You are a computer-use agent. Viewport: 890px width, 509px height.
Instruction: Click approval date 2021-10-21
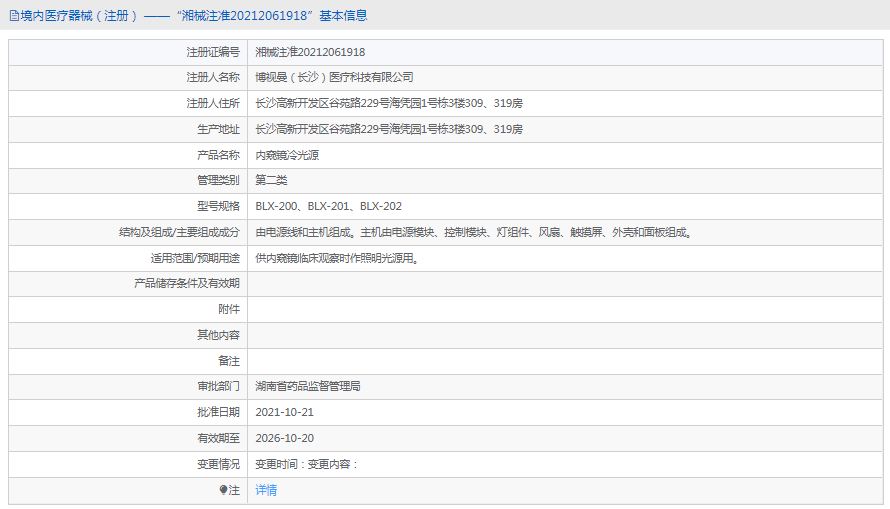(284, 413)
